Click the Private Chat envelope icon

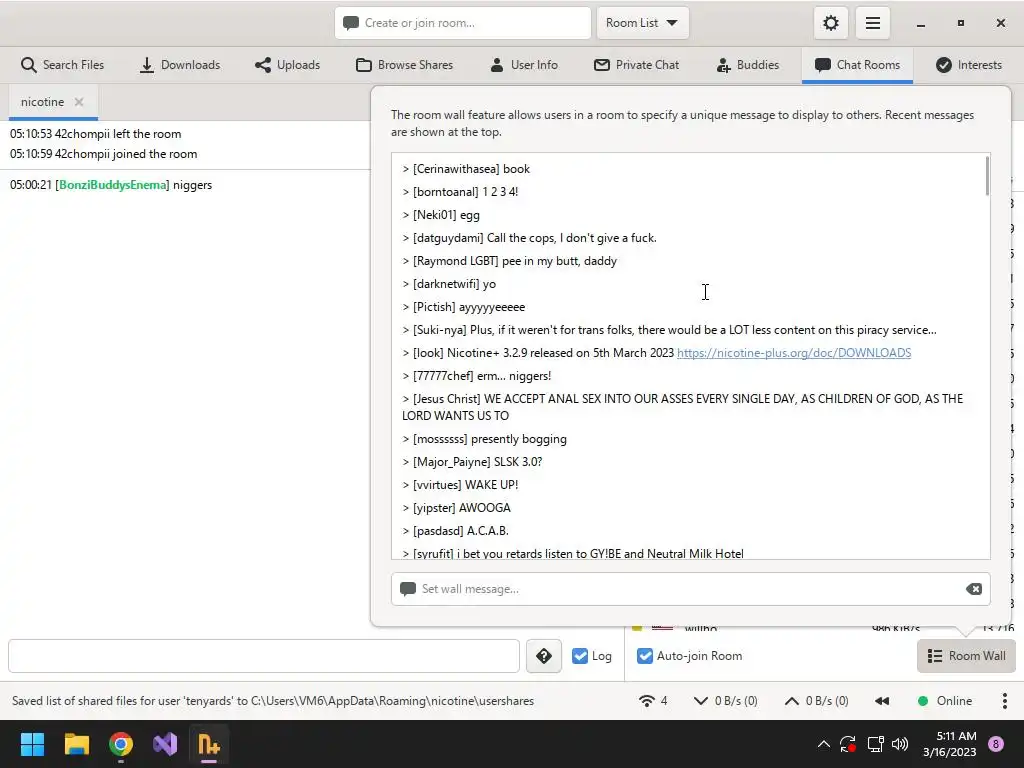[601, 65]
